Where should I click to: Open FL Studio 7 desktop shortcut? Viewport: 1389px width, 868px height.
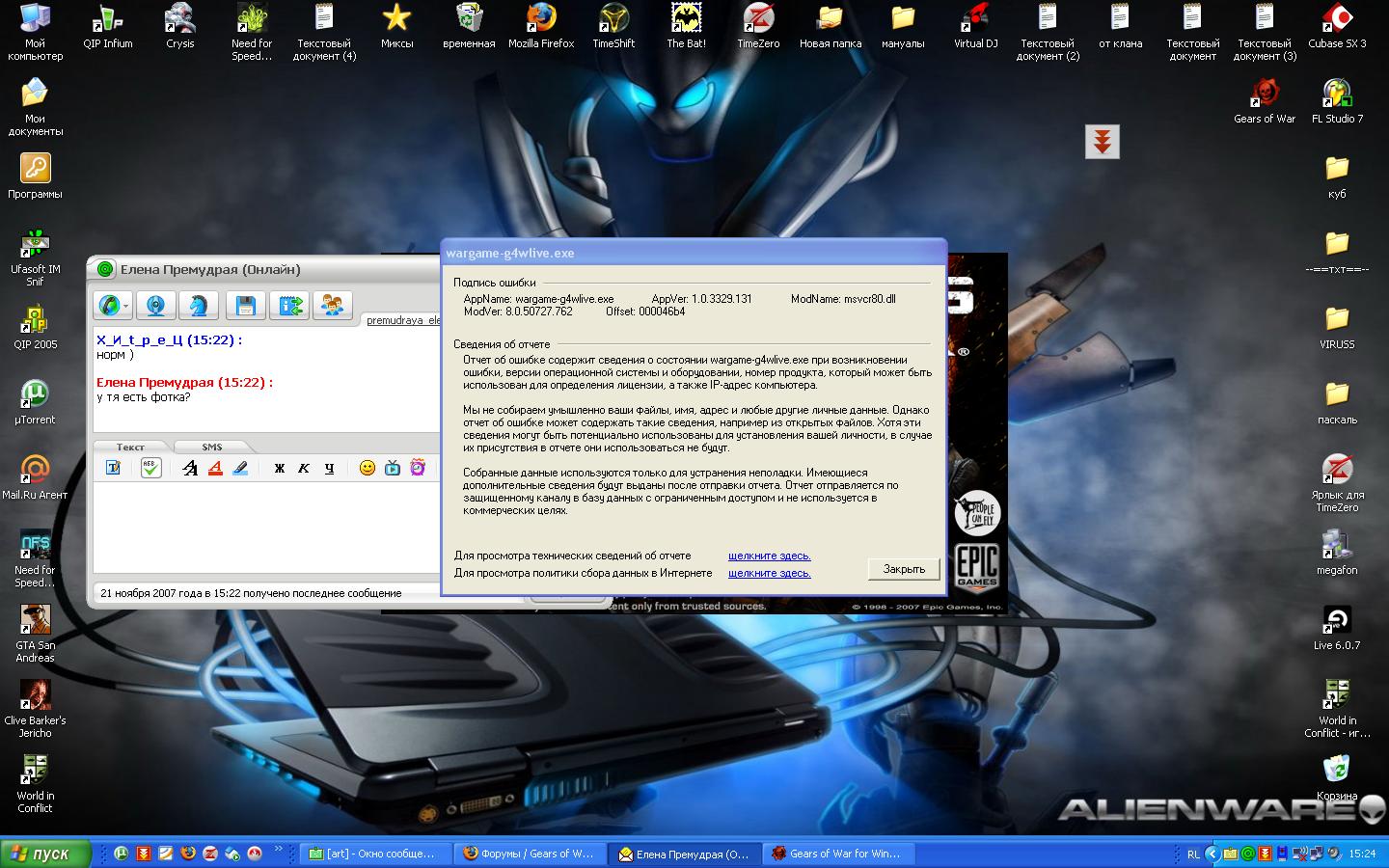click(x=1337, y=101)
